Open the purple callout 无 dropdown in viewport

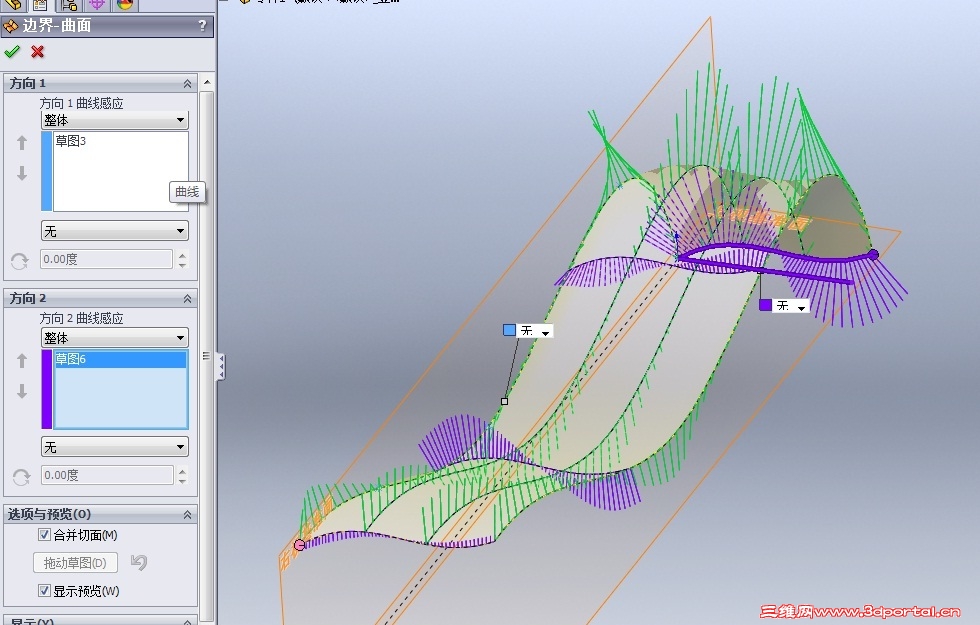(801, 307)
